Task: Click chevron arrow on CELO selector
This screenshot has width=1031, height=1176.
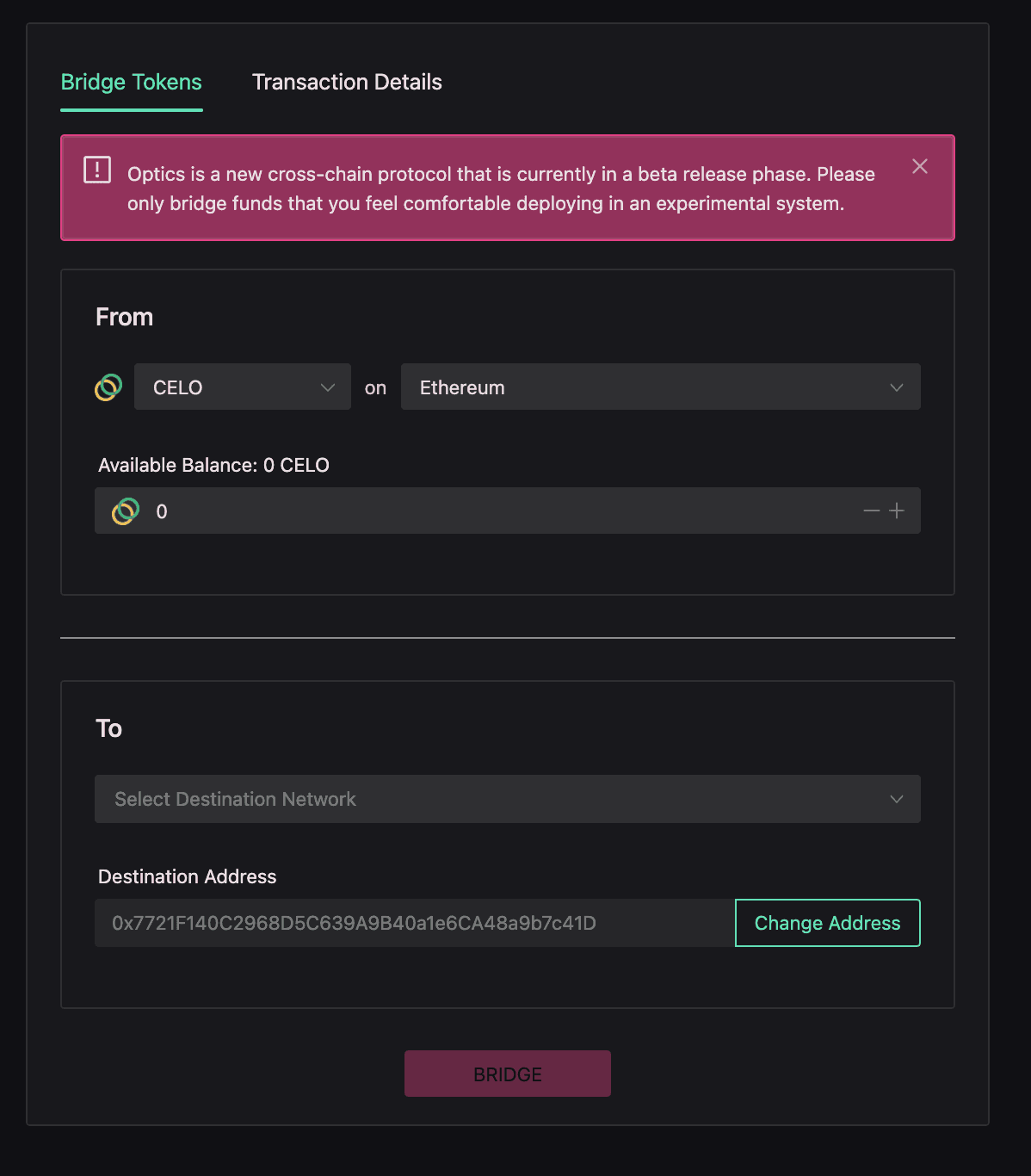Action: (x=328, y=387)
